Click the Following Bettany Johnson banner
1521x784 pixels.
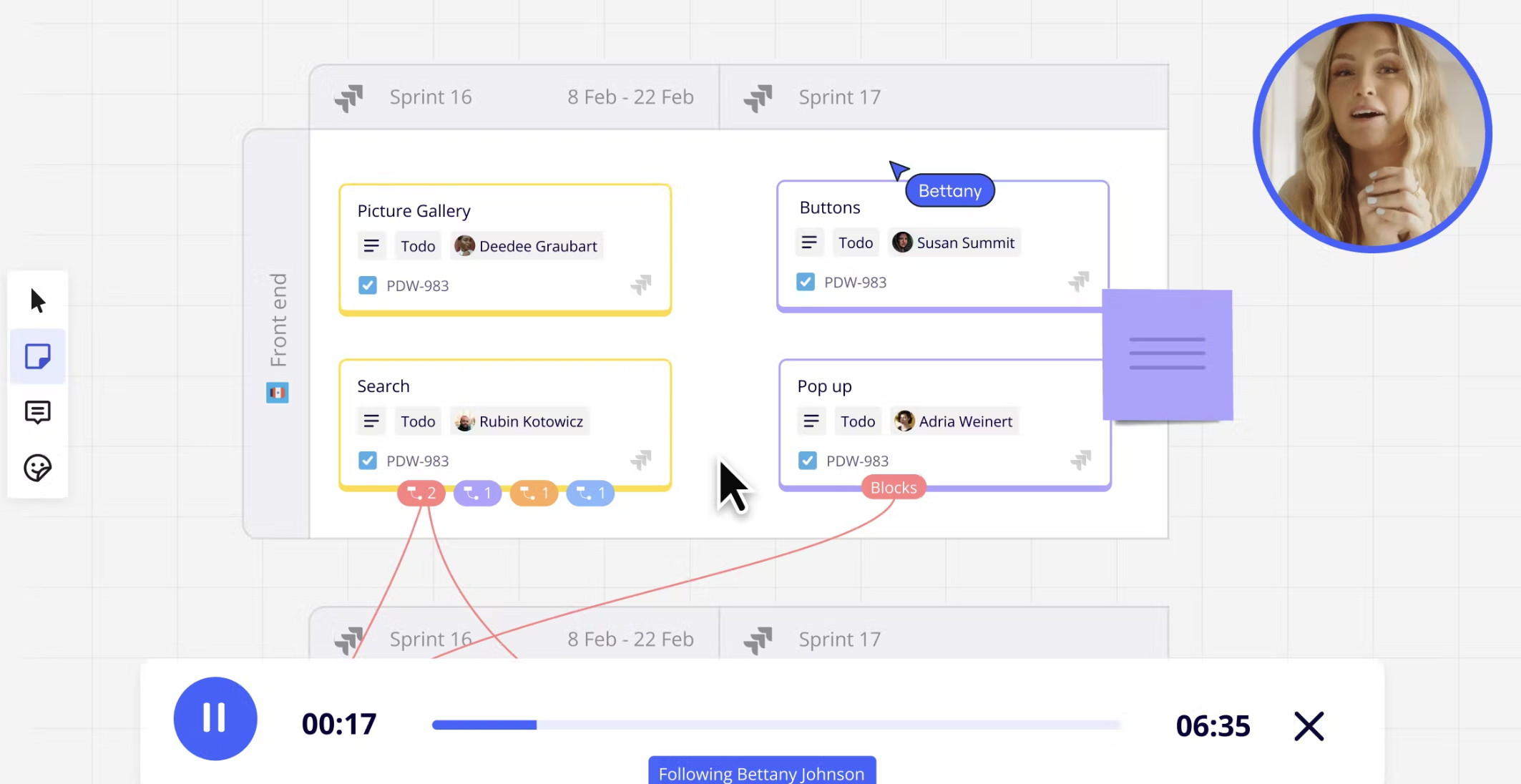pos(761,773)
